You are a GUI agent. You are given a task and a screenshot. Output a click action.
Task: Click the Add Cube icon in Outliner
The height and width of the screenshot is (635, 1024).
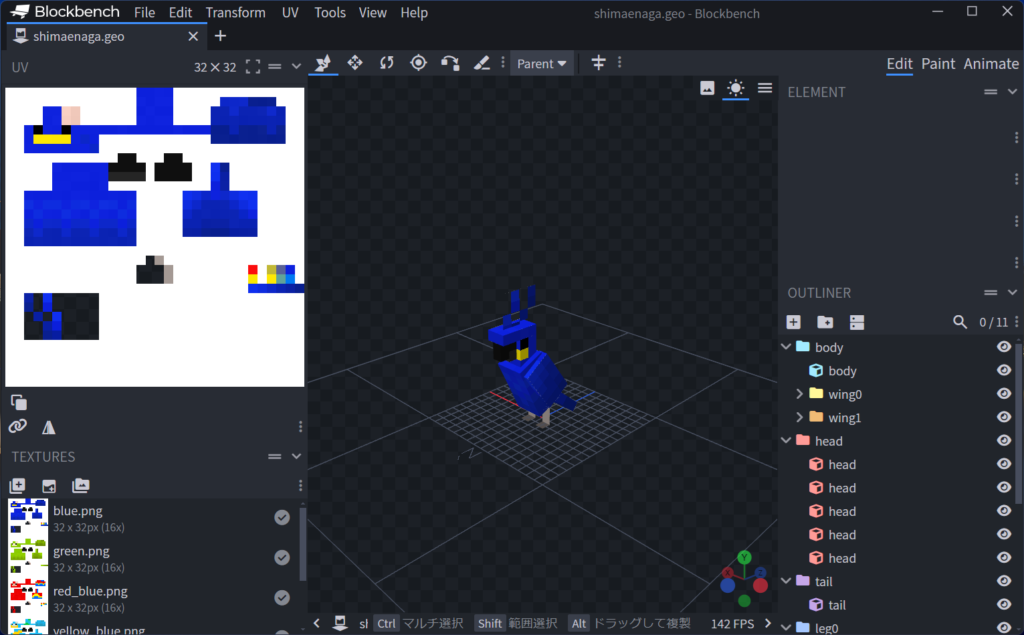coord(793,322)
